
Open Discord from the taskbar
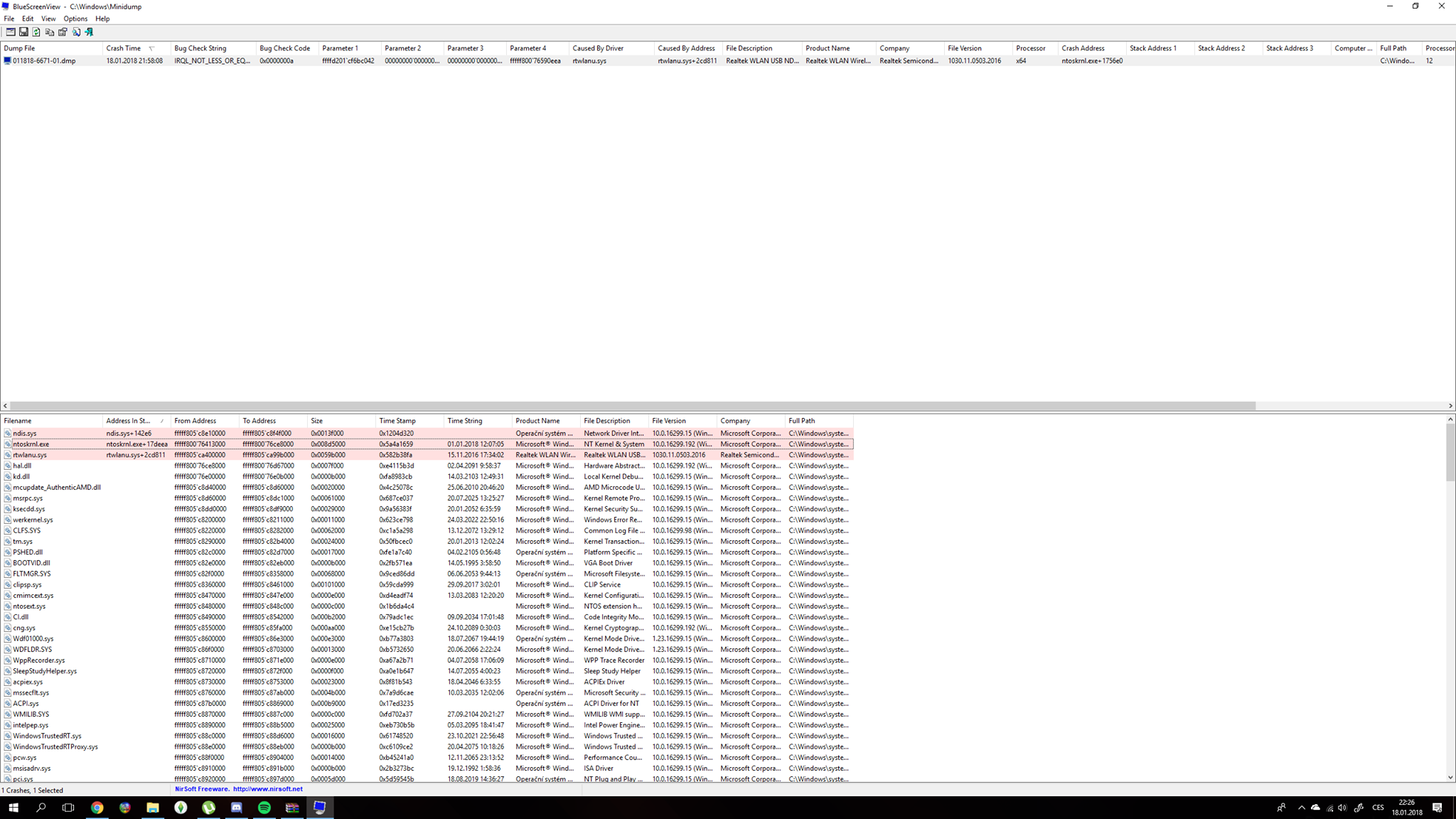[x=237, y=808]
